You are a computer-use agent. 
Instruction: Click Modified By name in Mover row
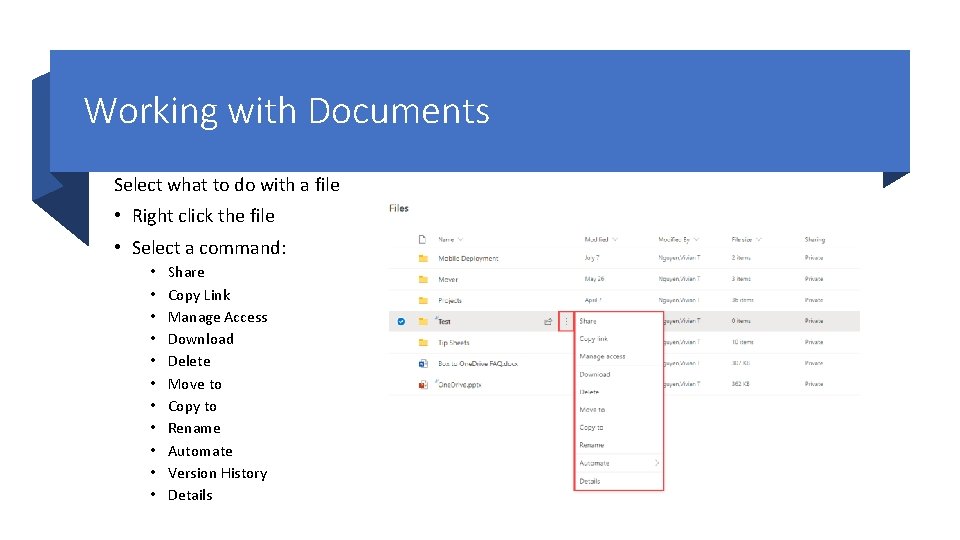click(x=679, y=279)
